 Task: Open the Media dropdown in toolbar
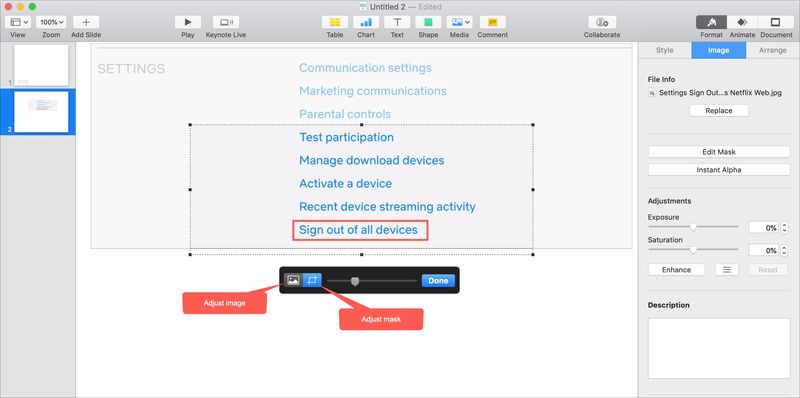coord(460,22)
